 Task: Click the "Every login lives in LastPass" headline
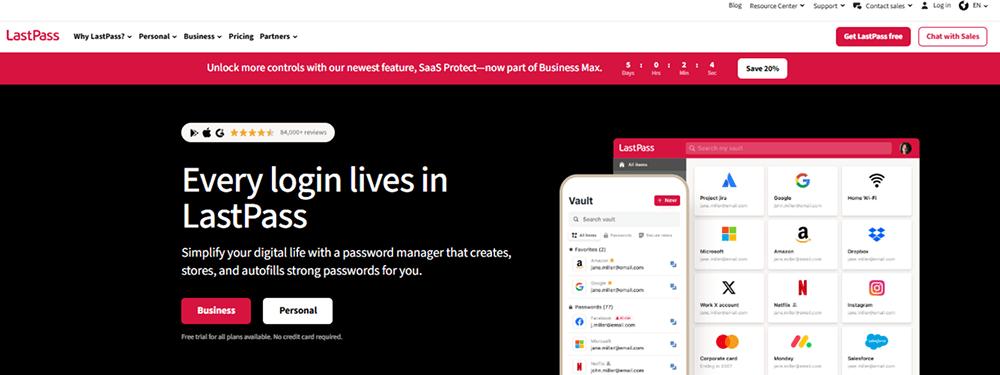[315, 198]
